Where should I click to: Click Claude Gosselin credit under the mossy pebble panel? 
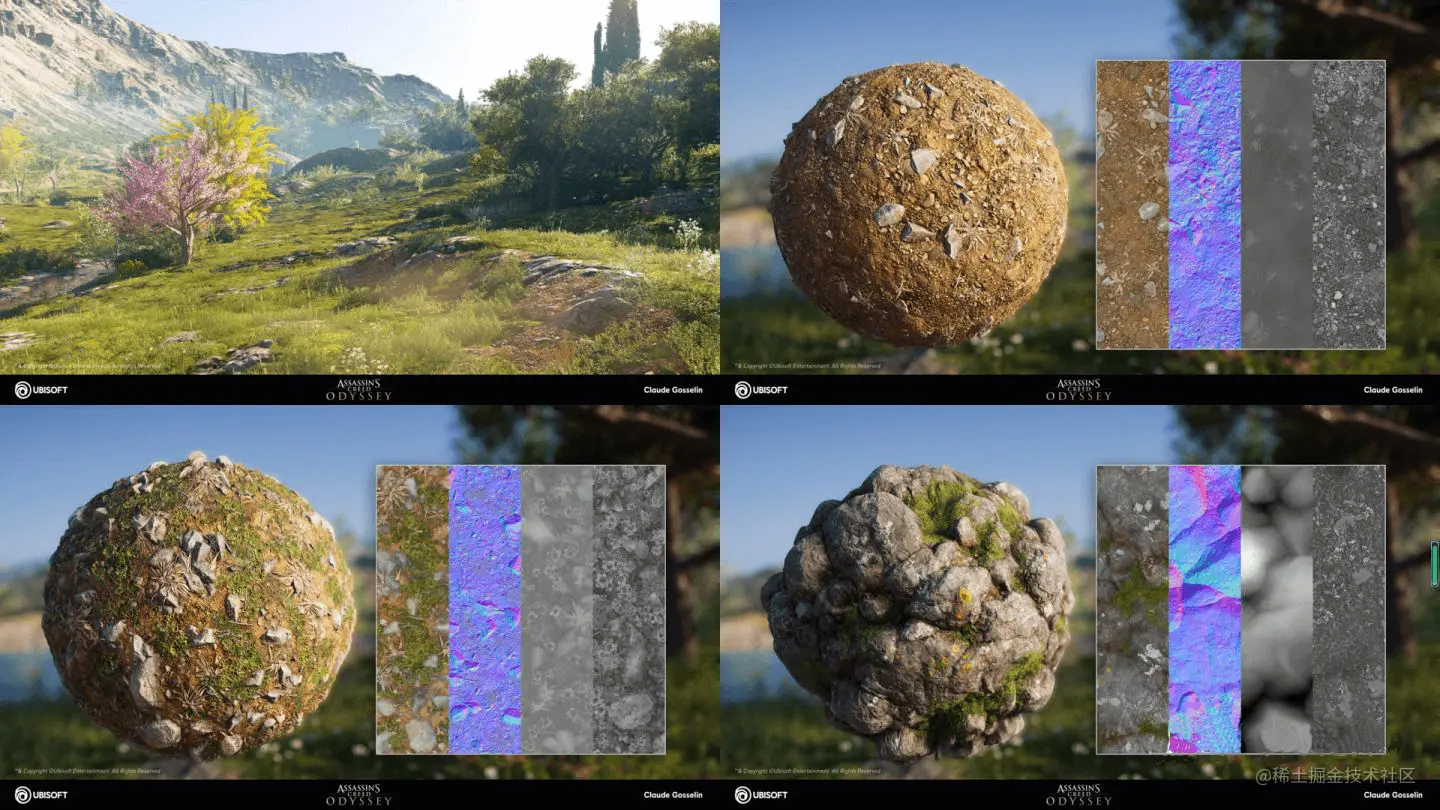coord(673,795)
